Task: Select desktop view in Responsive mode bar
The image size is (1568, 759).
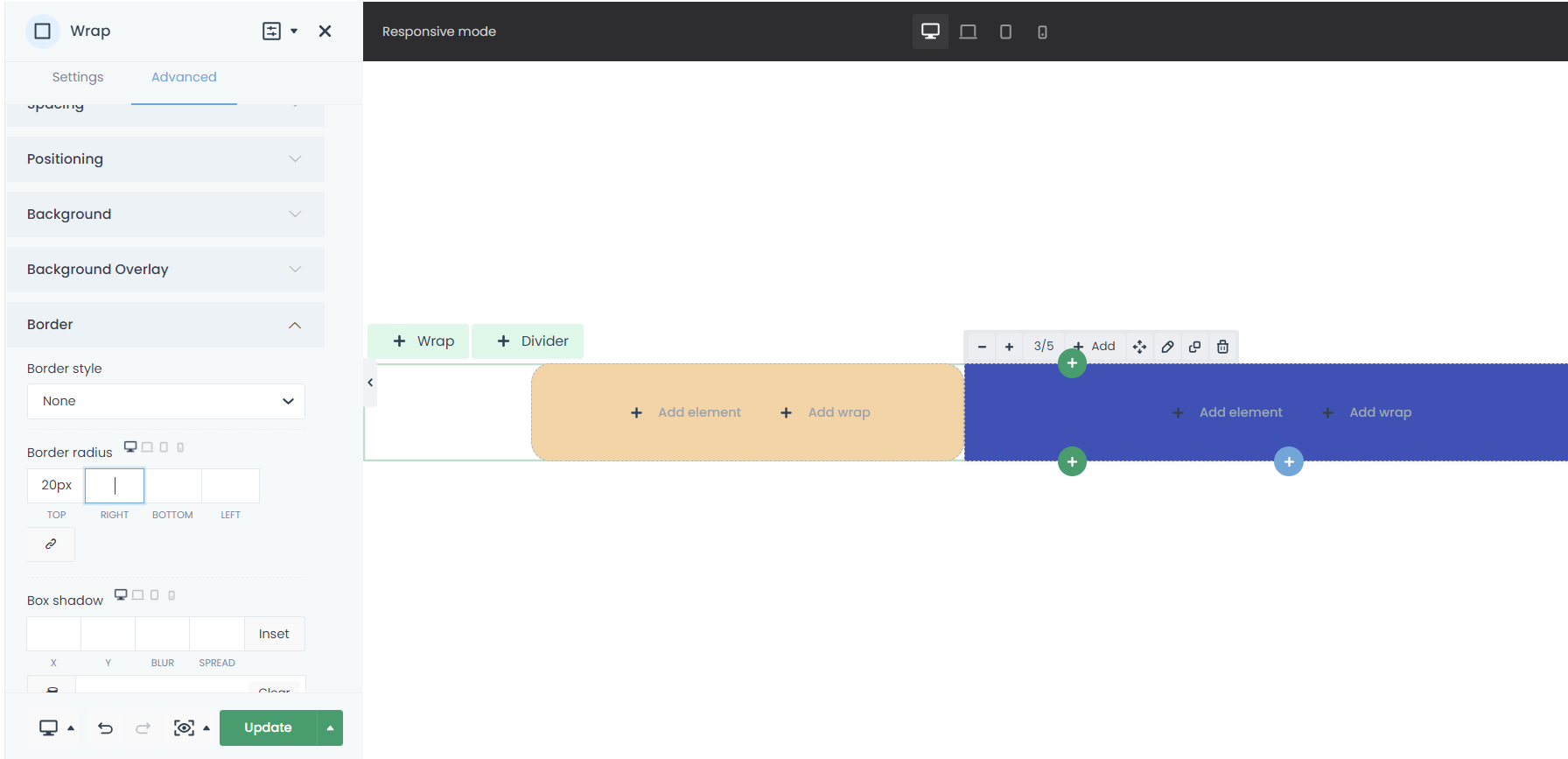Action: pos(930,32)
